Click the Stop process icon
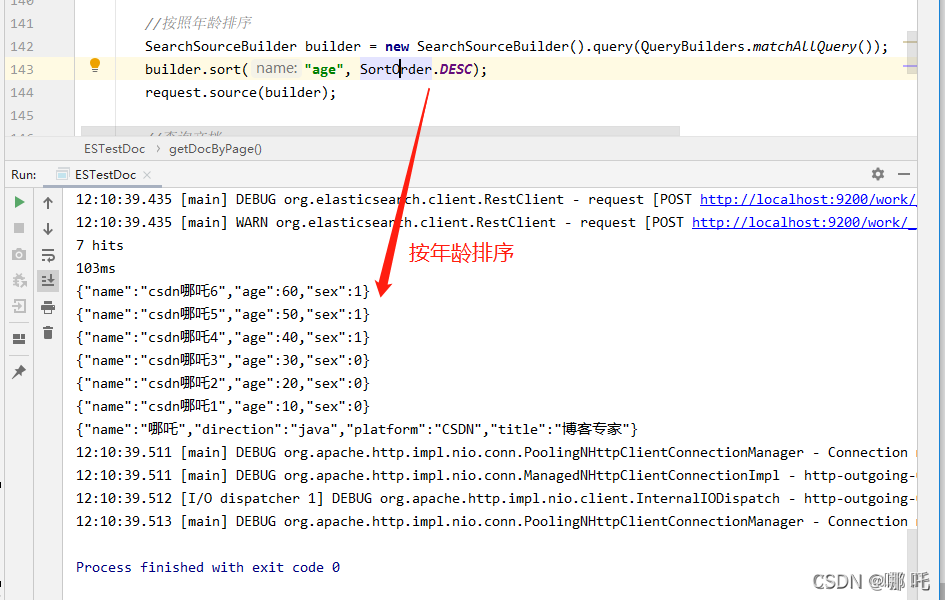Image resolution: width=945 pixels, height=600 pixels. 19,228
